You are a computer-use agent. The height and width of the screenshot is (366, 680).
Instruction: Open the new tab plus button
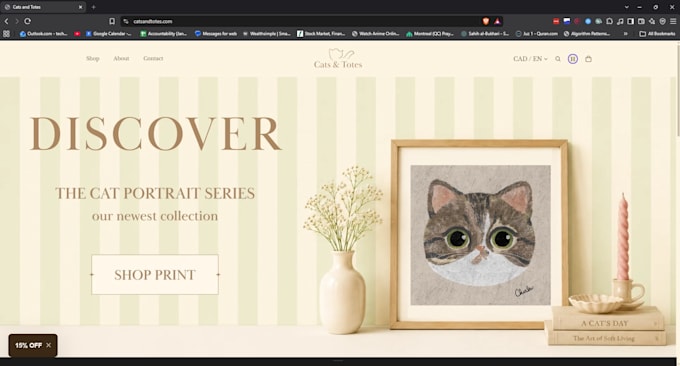point(93,7)
